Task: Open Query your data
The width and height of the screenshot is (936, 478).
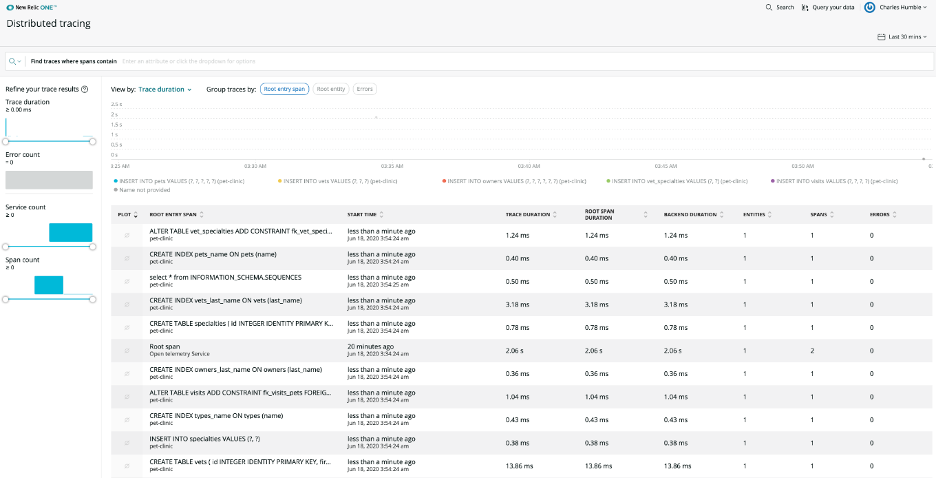Action: coord(828,8)
